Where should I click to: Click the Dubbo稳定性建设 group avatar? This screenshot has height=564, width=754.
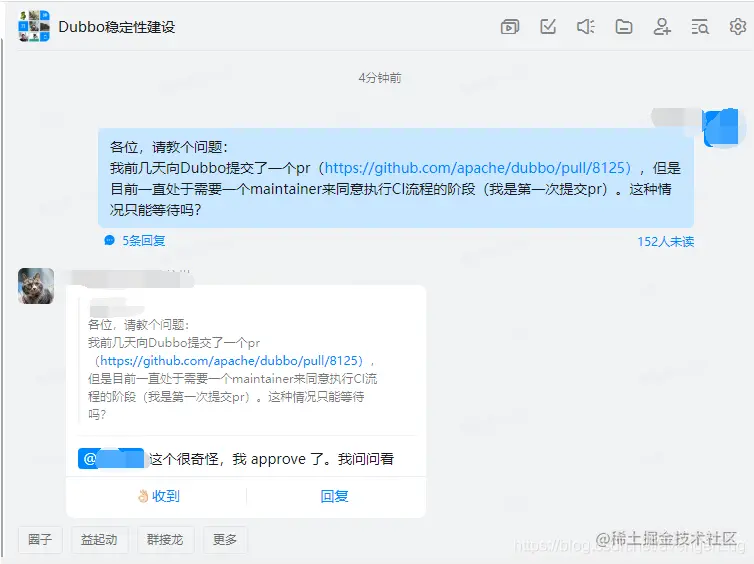tap(34, 26)
